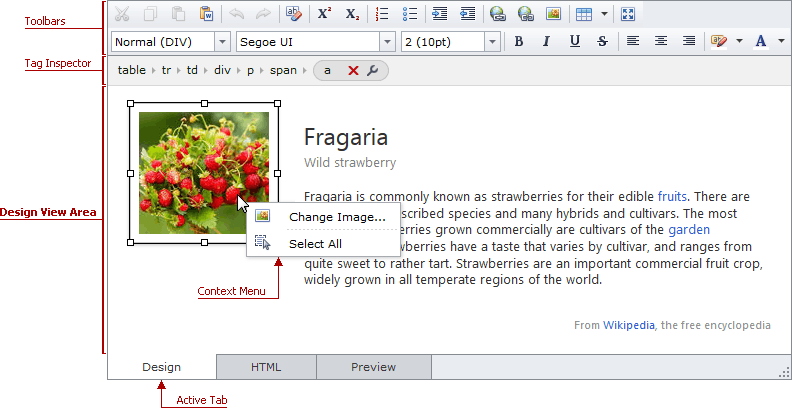
Task: Click the Insert Table grid icon
Action: click(x=584, y=14)
